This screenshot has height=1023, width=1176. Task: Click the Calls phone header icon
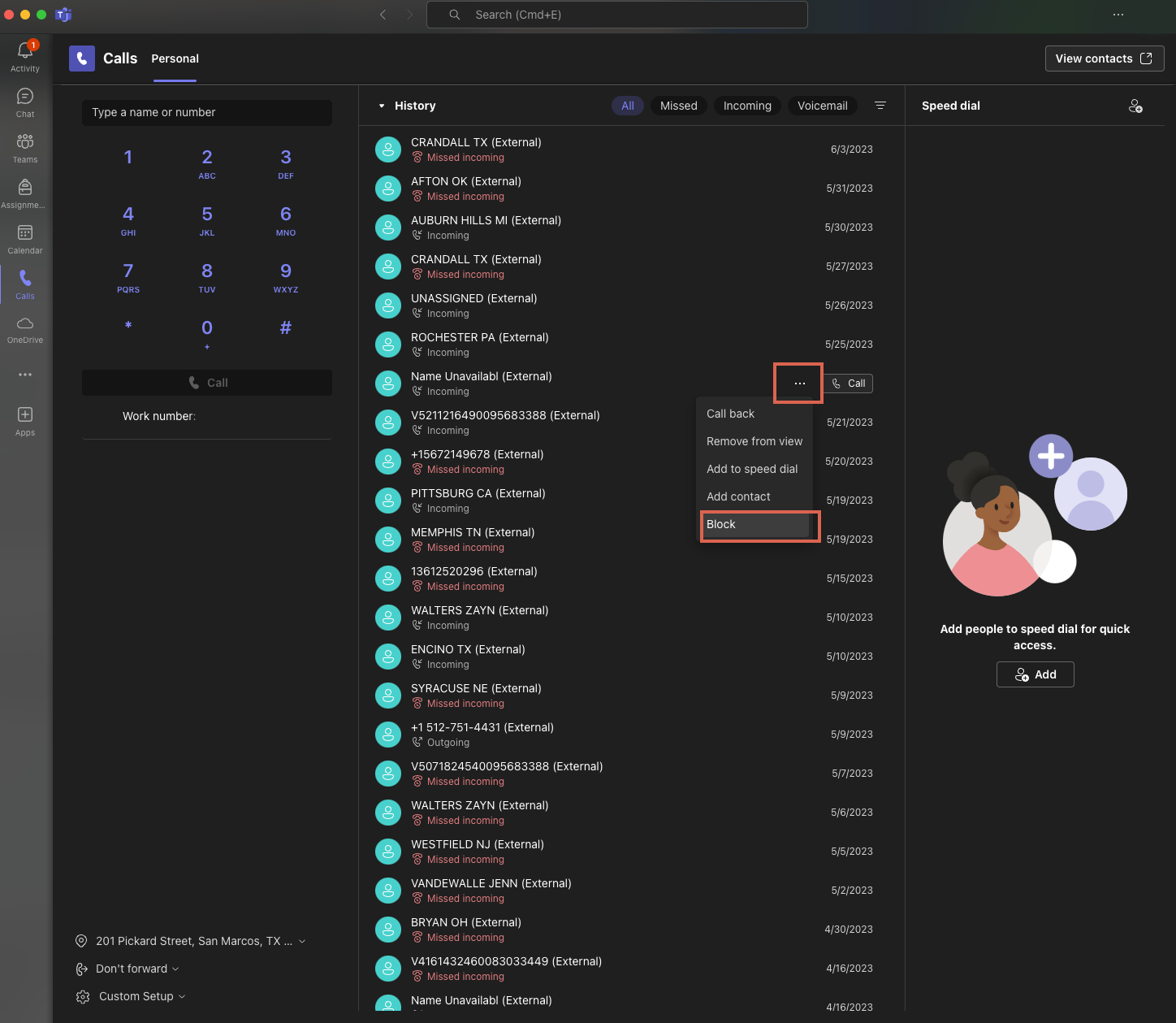click(x=82, y=59)
